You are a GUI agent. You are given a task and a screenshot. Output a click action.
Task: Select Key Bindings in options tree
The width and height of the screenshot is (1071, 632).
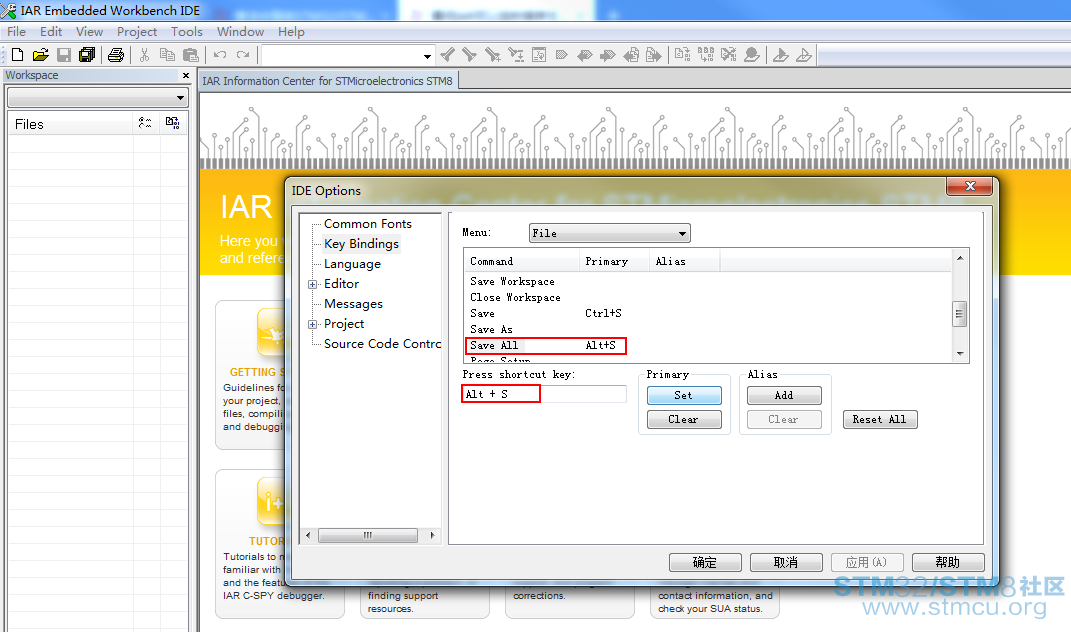[x=361, y=244]
